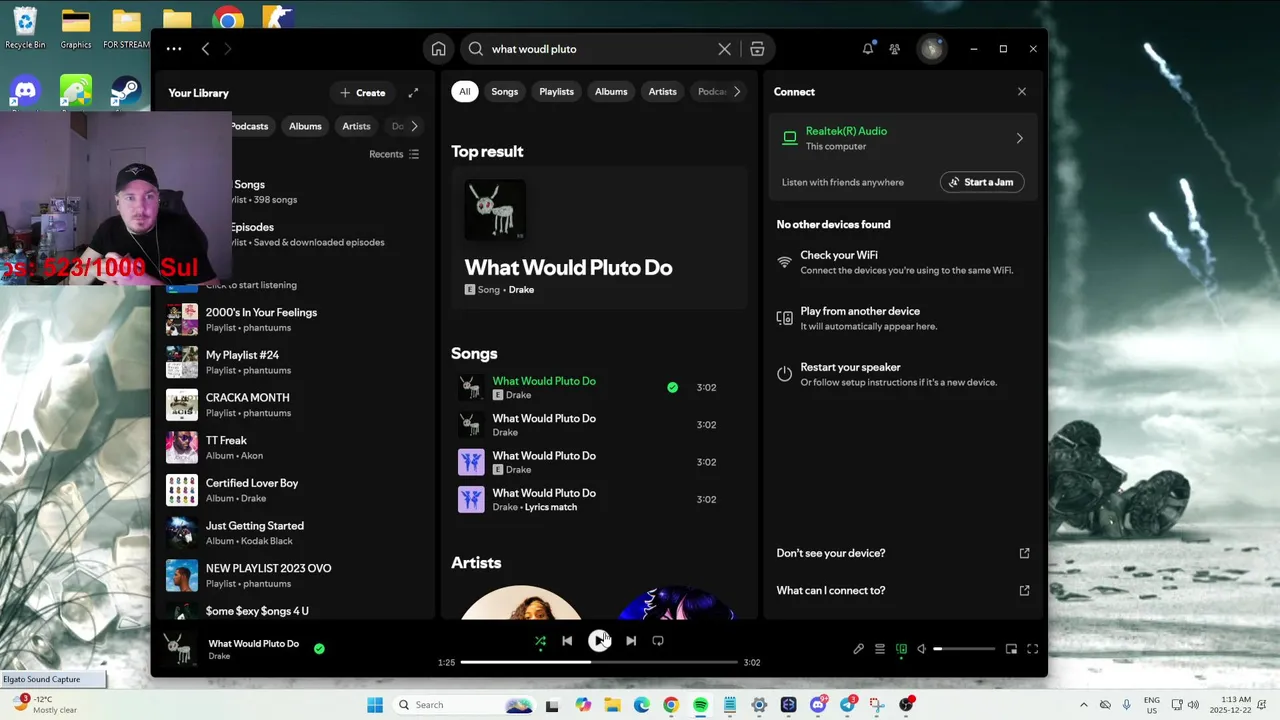Viewport: 1280px width, 720px height.
Task: Clear the search field with the X
Action: (725, 49)
